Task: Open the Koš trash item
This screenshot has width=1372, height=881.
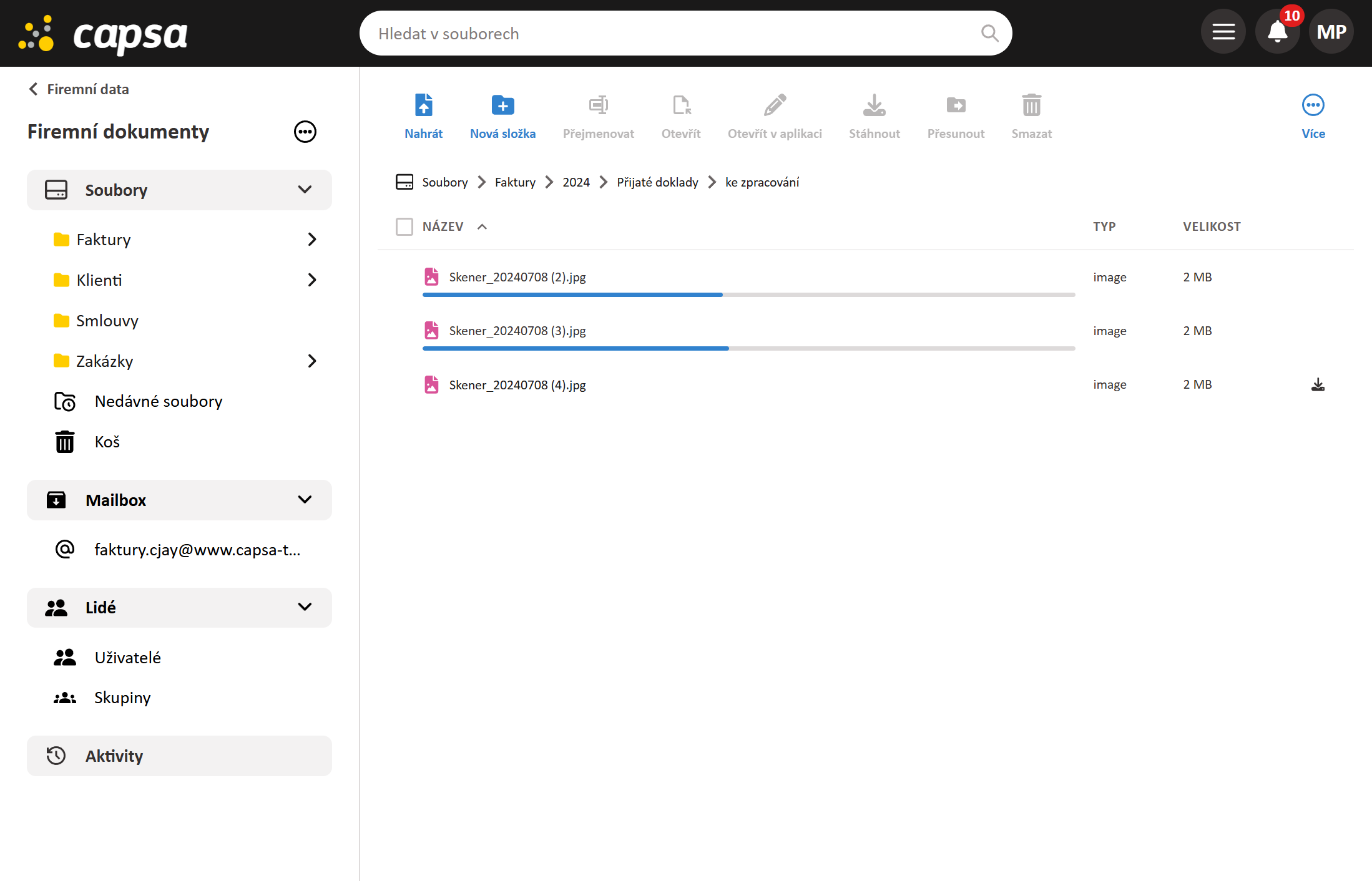Action: (x=107, y=442)
